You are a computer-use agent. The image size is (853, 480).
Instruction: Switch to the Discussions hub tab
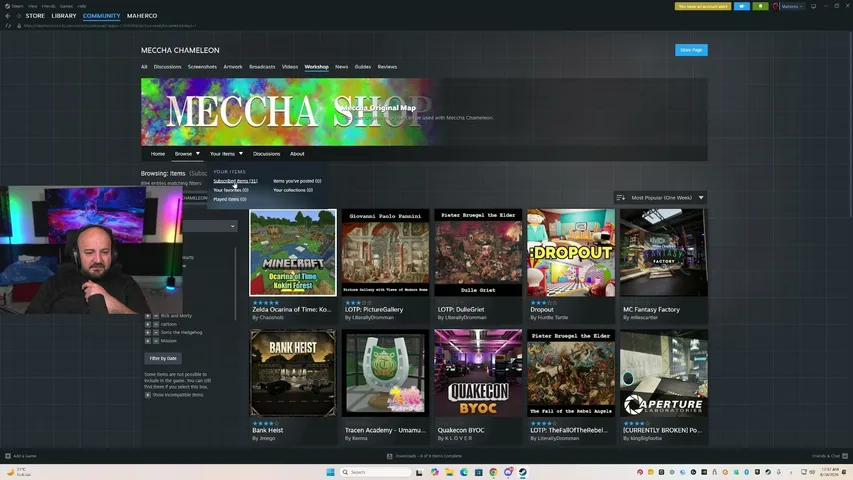pyautogui.click(x=168, y=67)
